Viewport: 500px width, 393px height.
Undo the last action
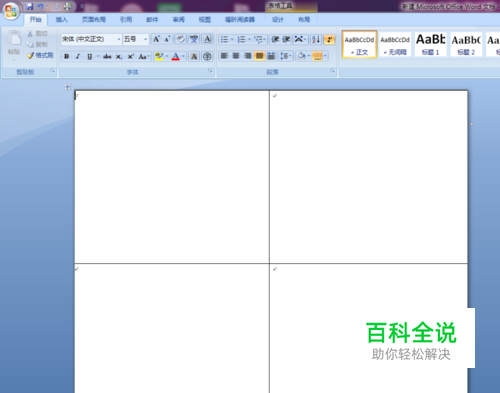coord(41,6)
